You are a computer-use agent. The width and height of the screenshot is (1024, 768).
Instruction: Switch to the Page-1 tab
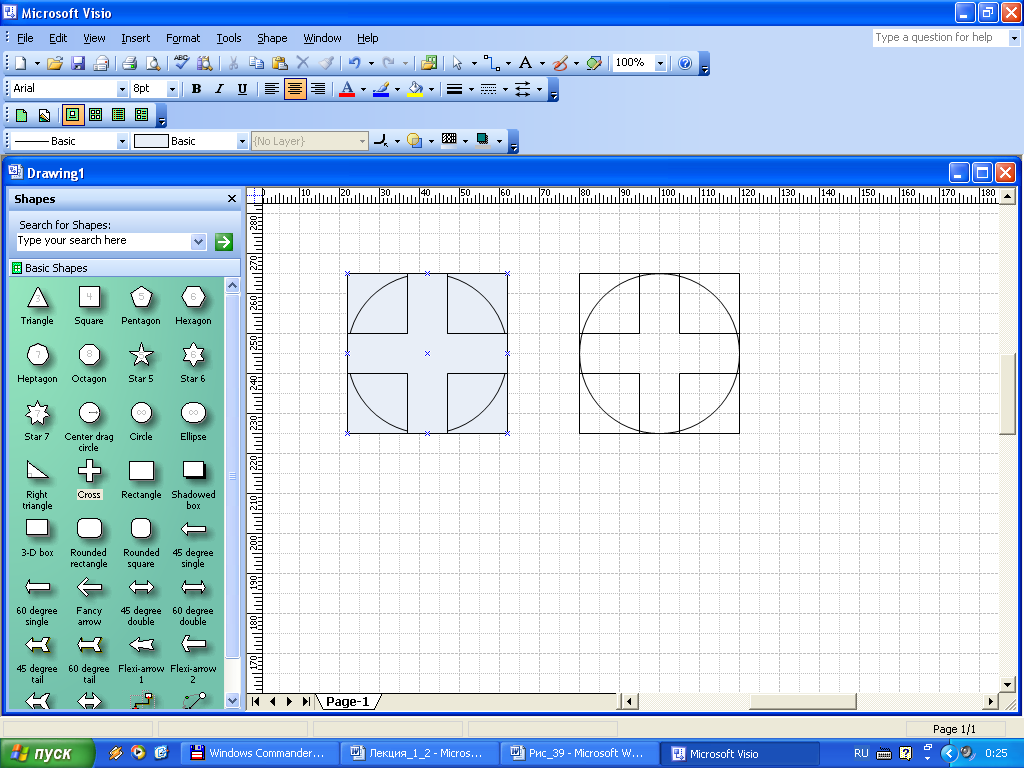pos(347,701)
